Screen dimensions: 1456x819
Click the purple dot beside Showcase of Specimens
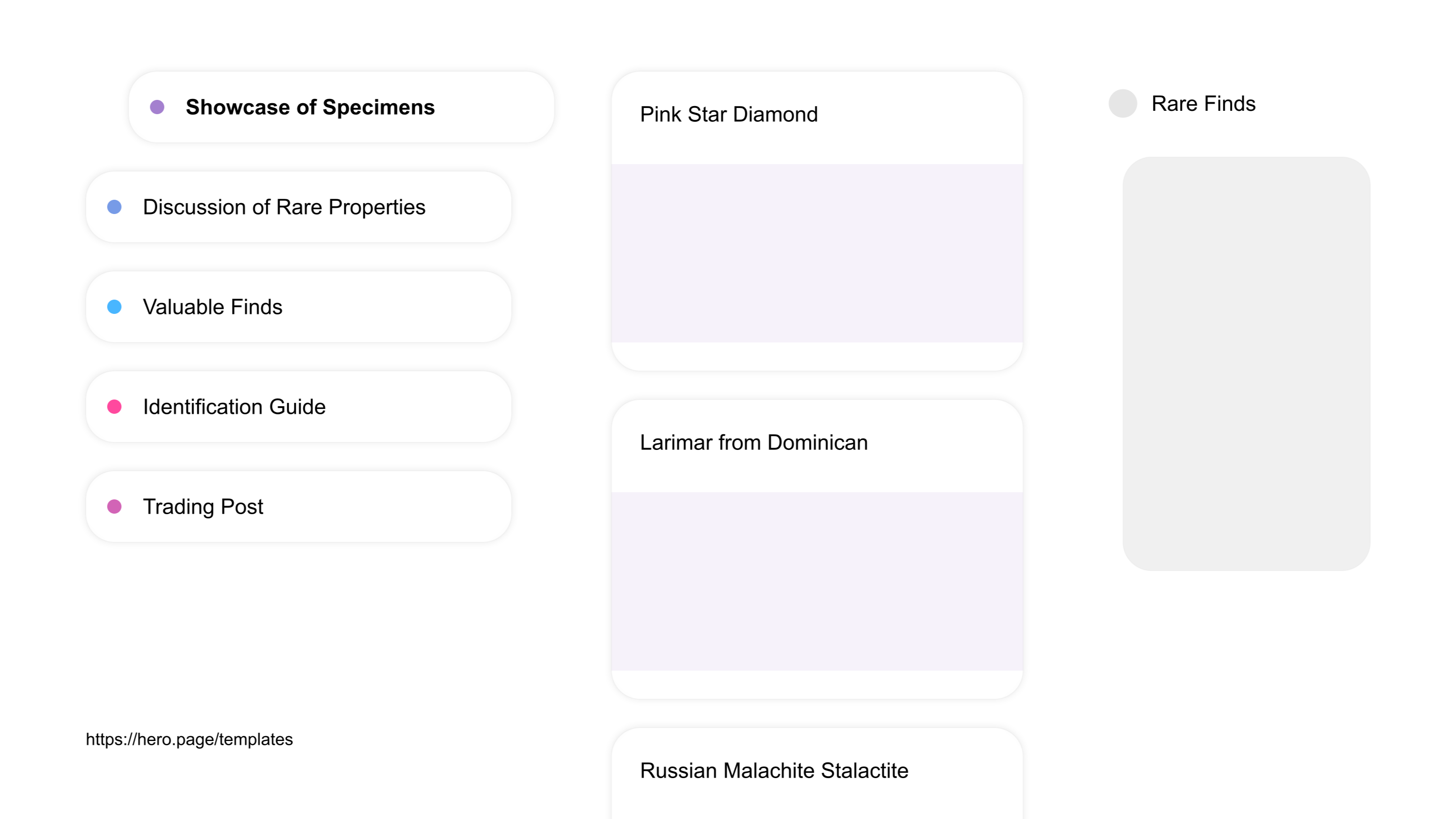coord(157,107)
